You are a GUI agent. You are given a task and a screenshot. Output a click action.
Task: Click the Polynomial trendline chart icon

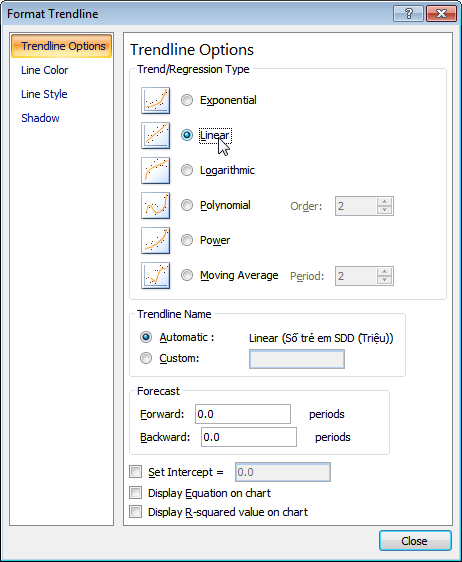click(x=156, y=206)
